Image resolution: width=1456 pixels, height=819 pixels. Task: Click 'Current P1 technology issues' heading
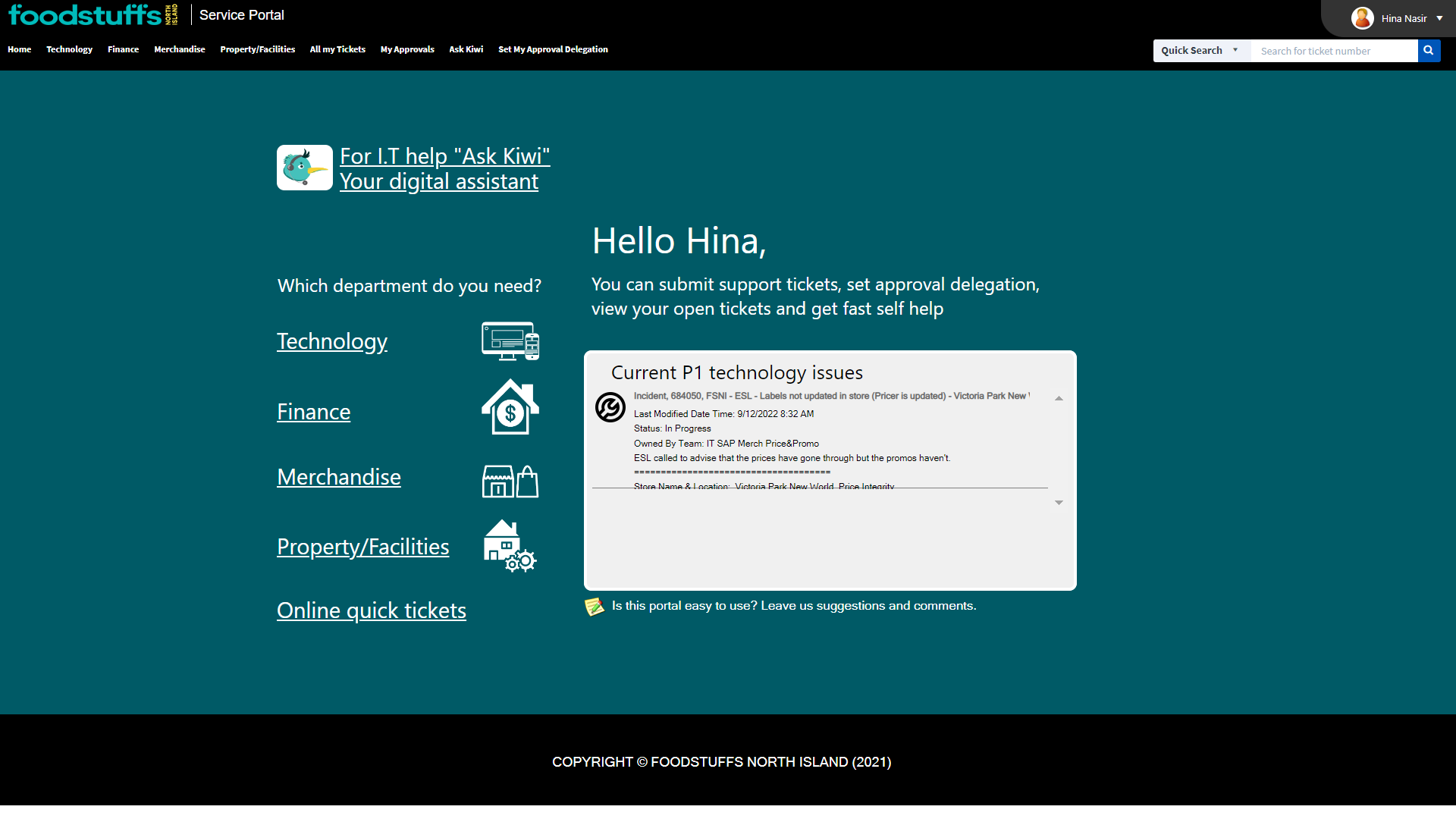point(737,372)
